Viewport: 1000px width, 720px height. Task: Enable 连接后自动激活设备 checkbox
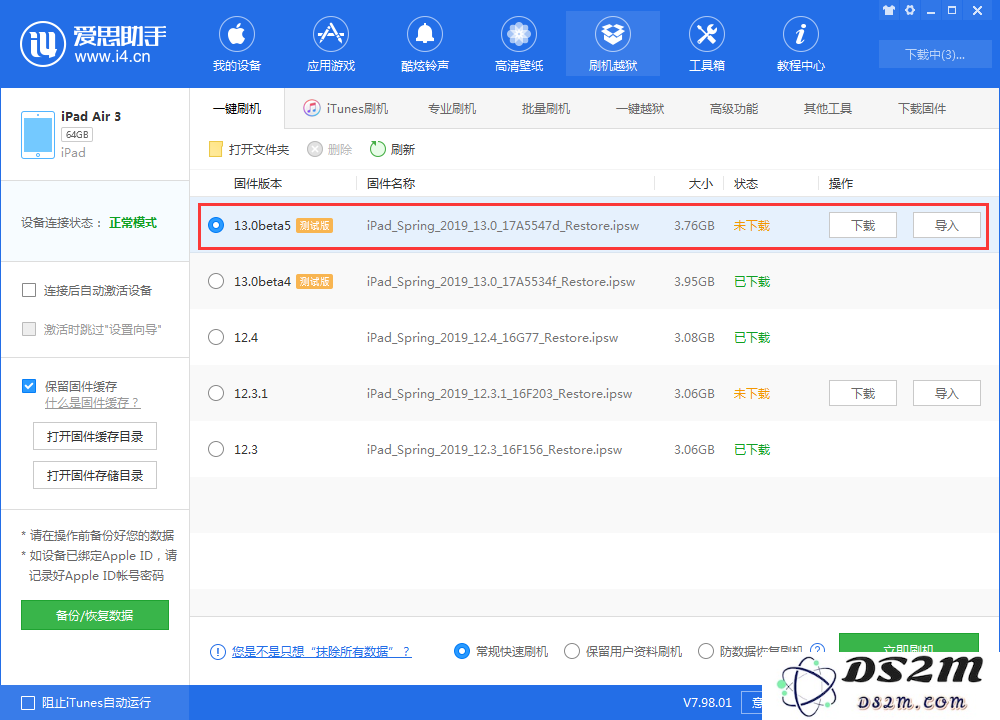pyautogui.click(x=29, y=291)
